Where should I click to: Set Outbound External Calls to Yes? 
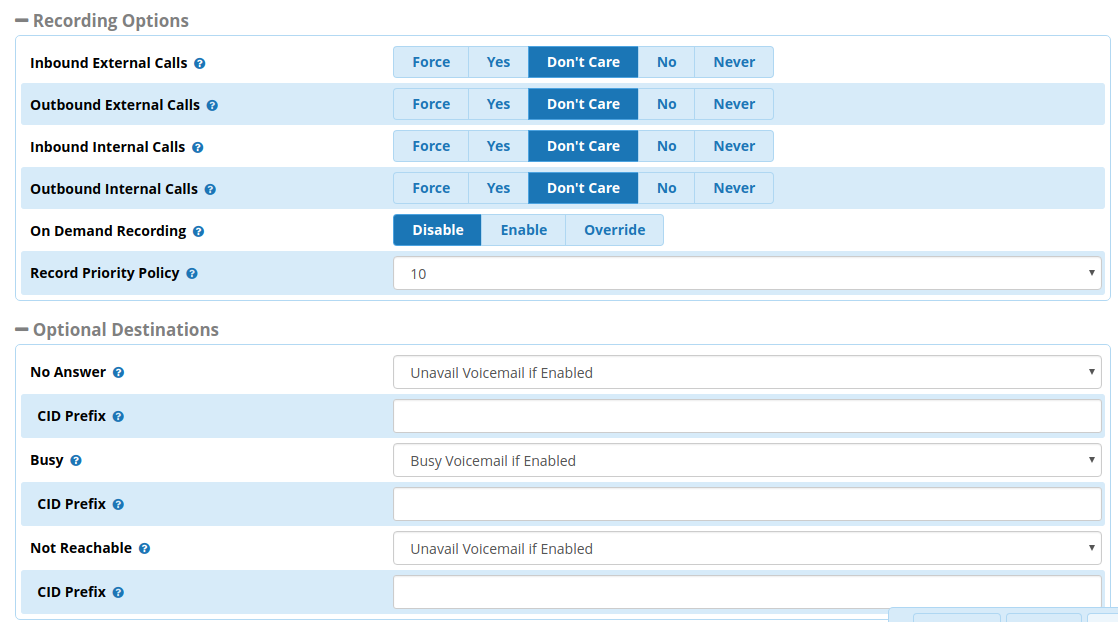tap(498, 104)
